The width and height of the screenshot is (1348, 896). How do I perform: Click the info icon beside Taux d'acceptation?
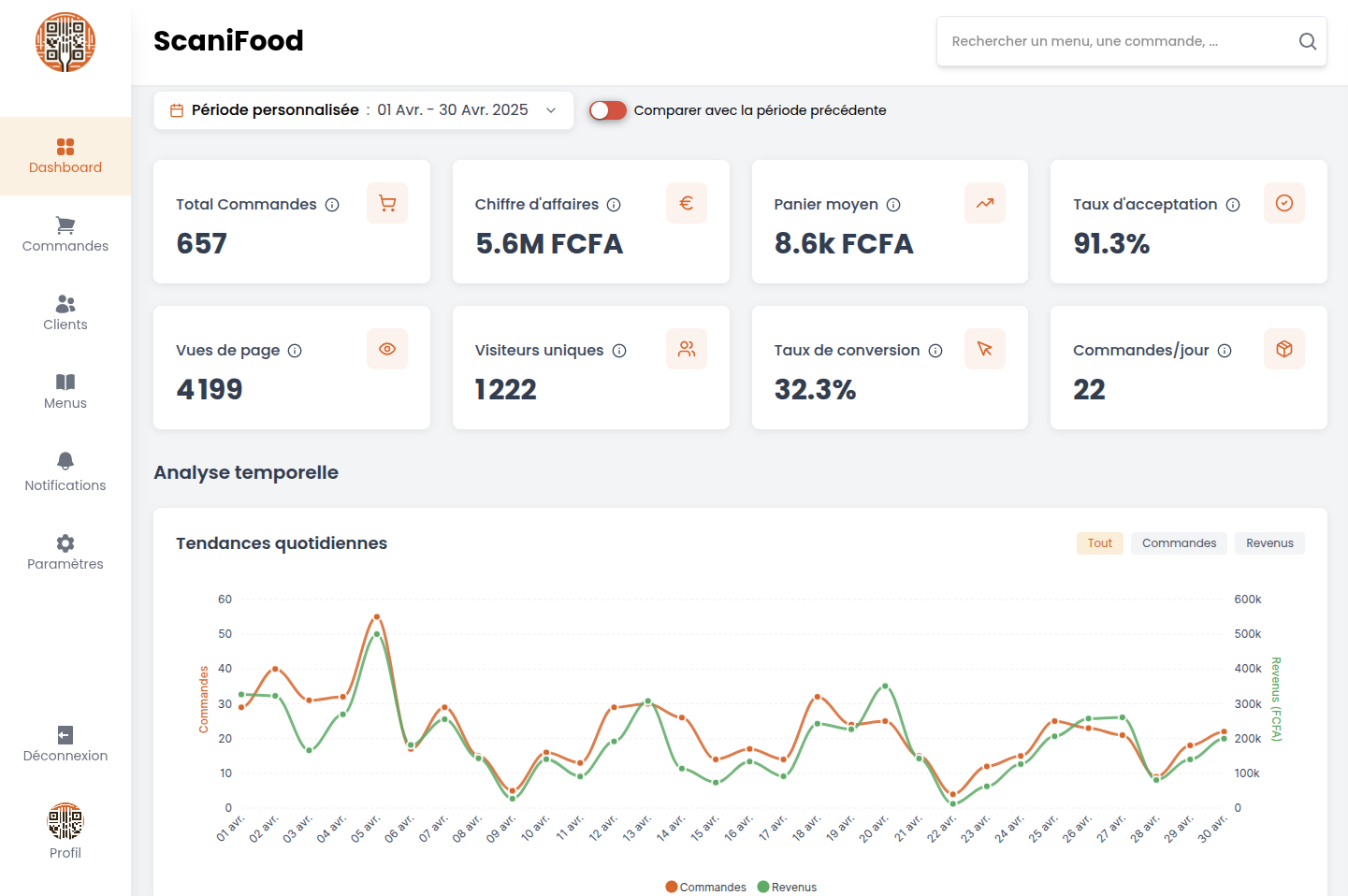click(1235, 203)
